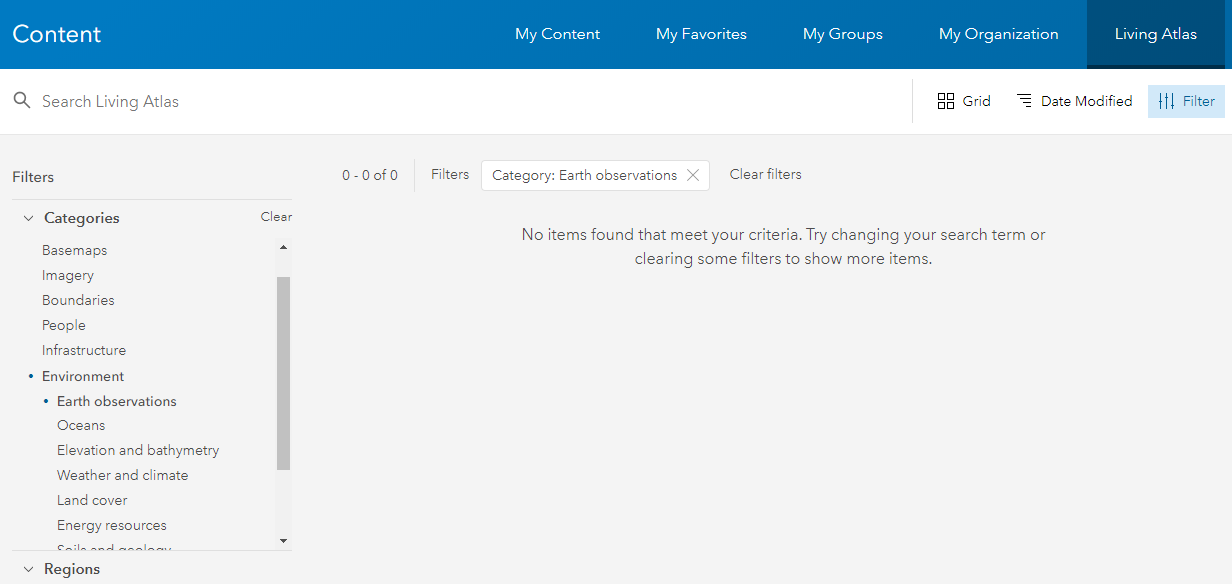Select the Oceans subcategory
Screen dimensions: 1232x584
[x=81, y=425]
